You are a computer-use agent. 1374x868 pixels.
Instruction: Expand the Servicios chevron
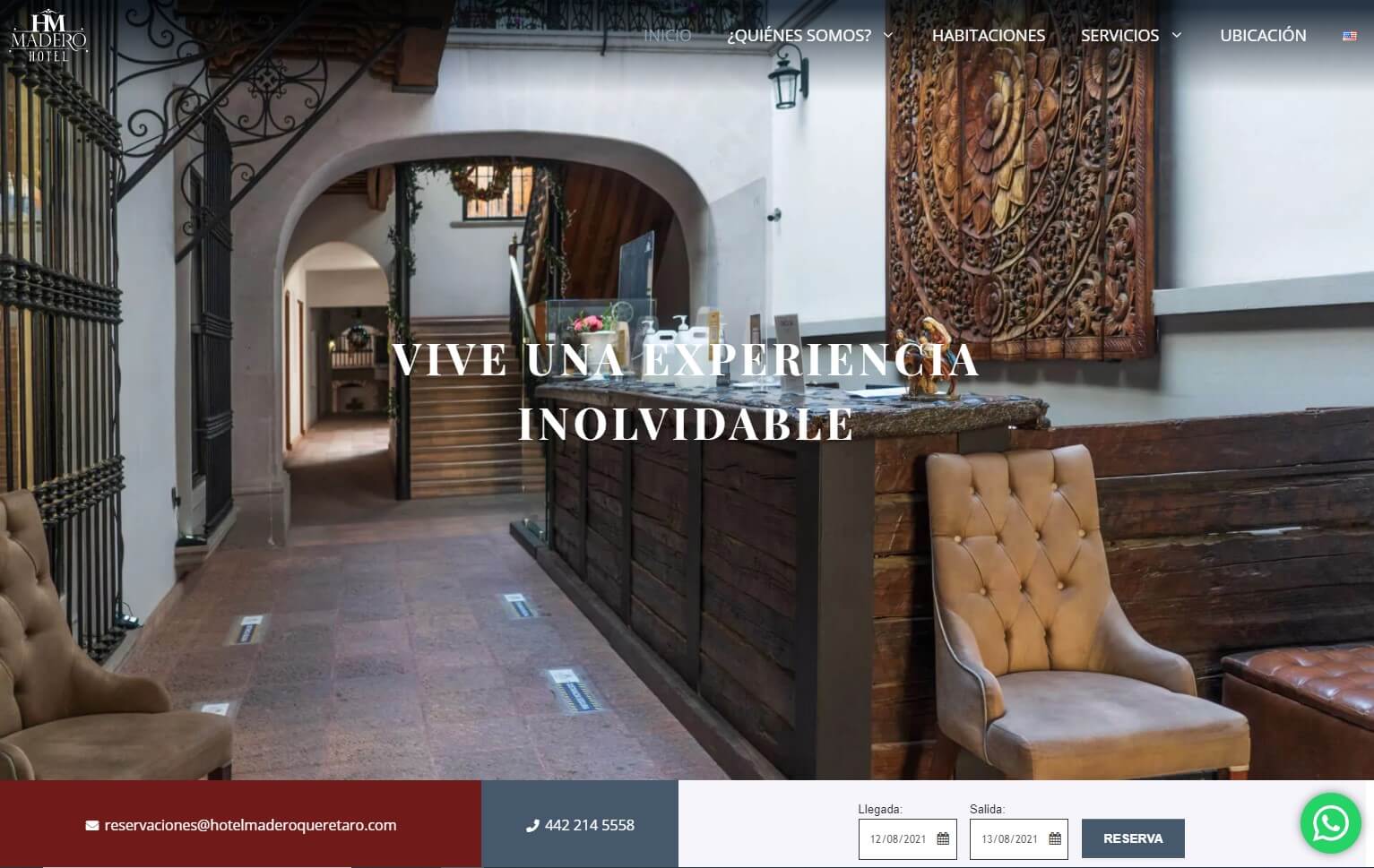click(x=1177, y=35)
